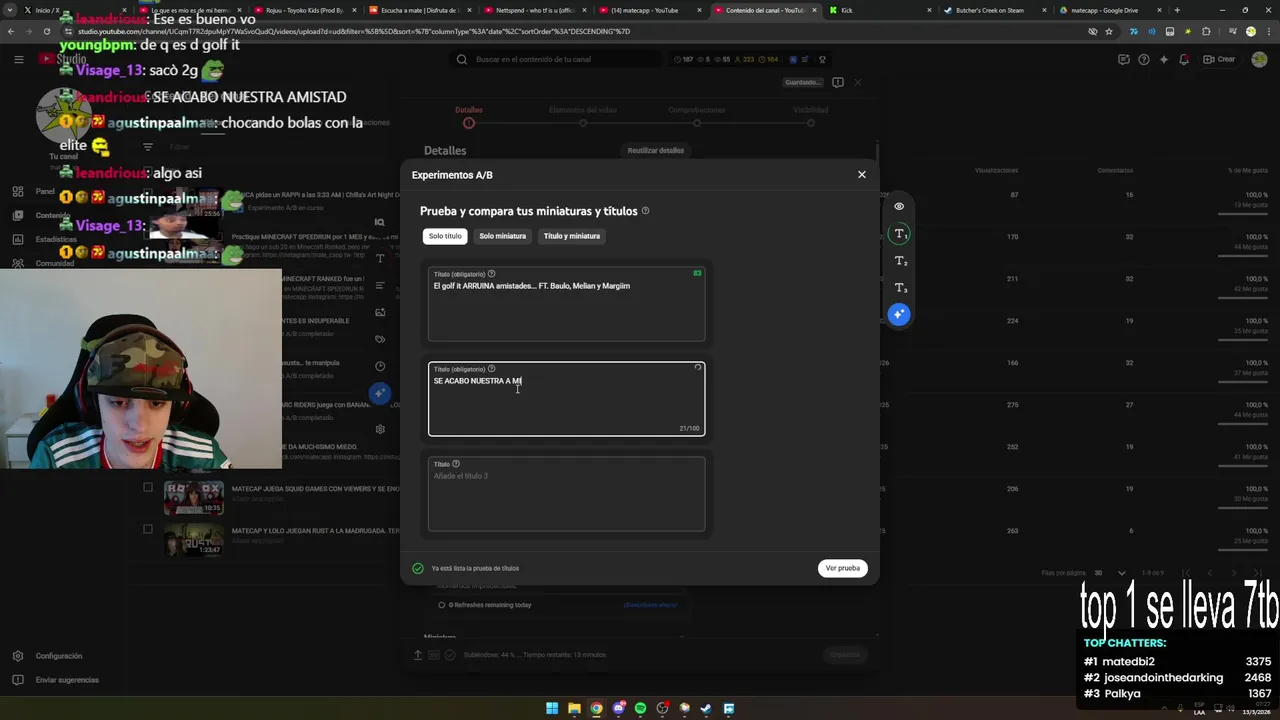Viewport: 1280px width, 720px height.
Task: Open help next to Prueba y compara heading
Action: (x=645, y=211)
